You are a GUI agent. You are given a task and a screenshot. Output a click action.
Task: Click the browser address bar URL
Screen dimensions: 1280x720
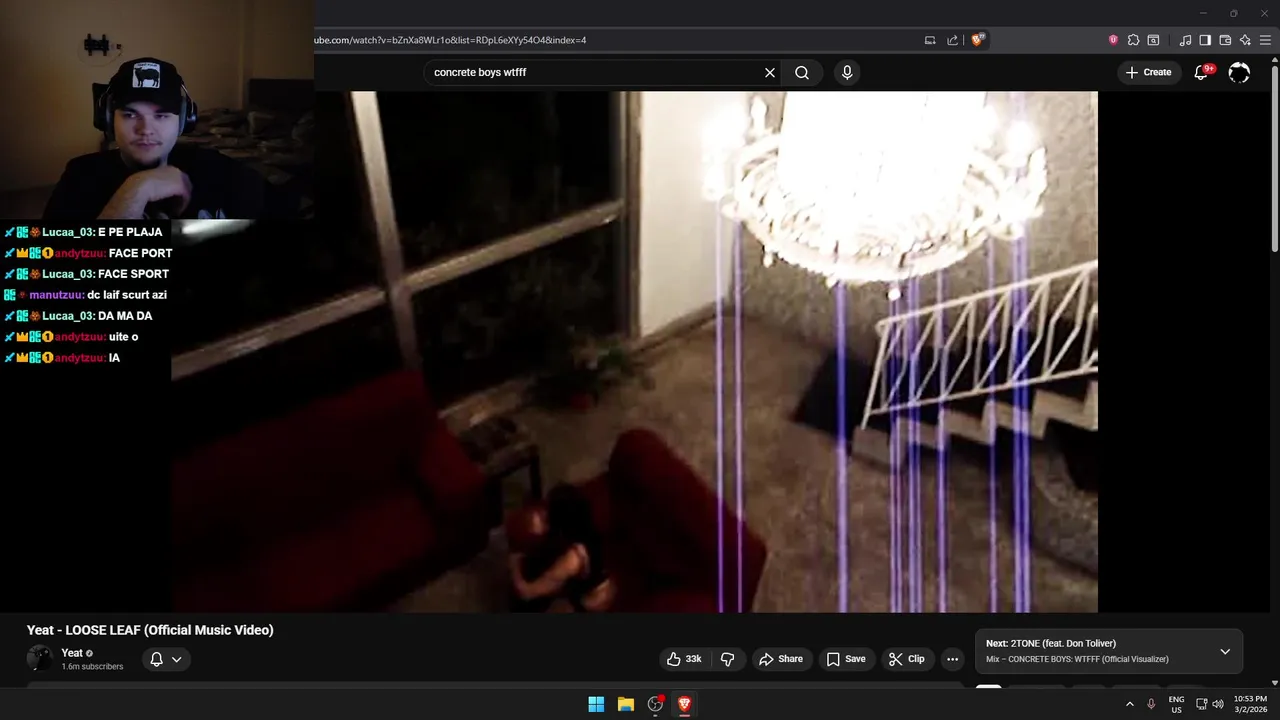coord(450,40)
